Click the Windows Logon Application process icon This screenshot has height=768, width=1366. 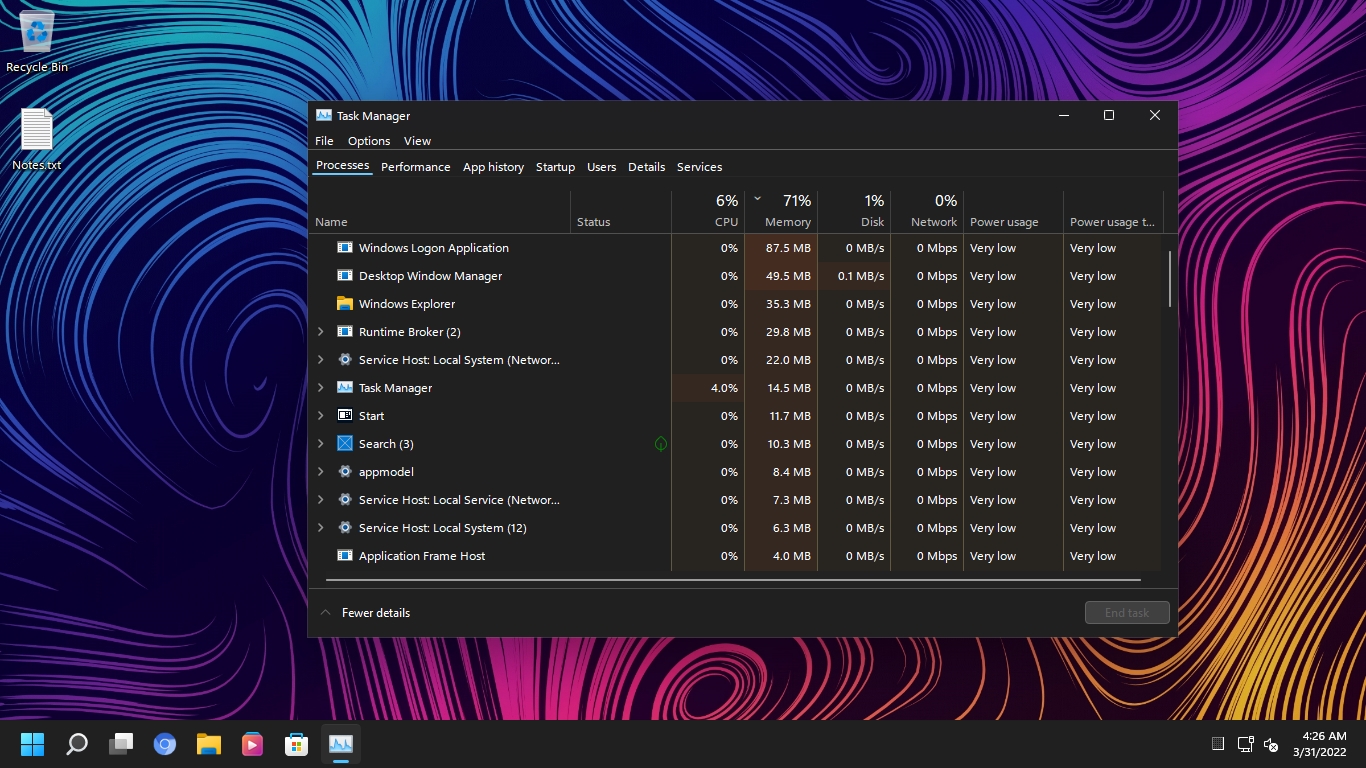coord(345,247)
